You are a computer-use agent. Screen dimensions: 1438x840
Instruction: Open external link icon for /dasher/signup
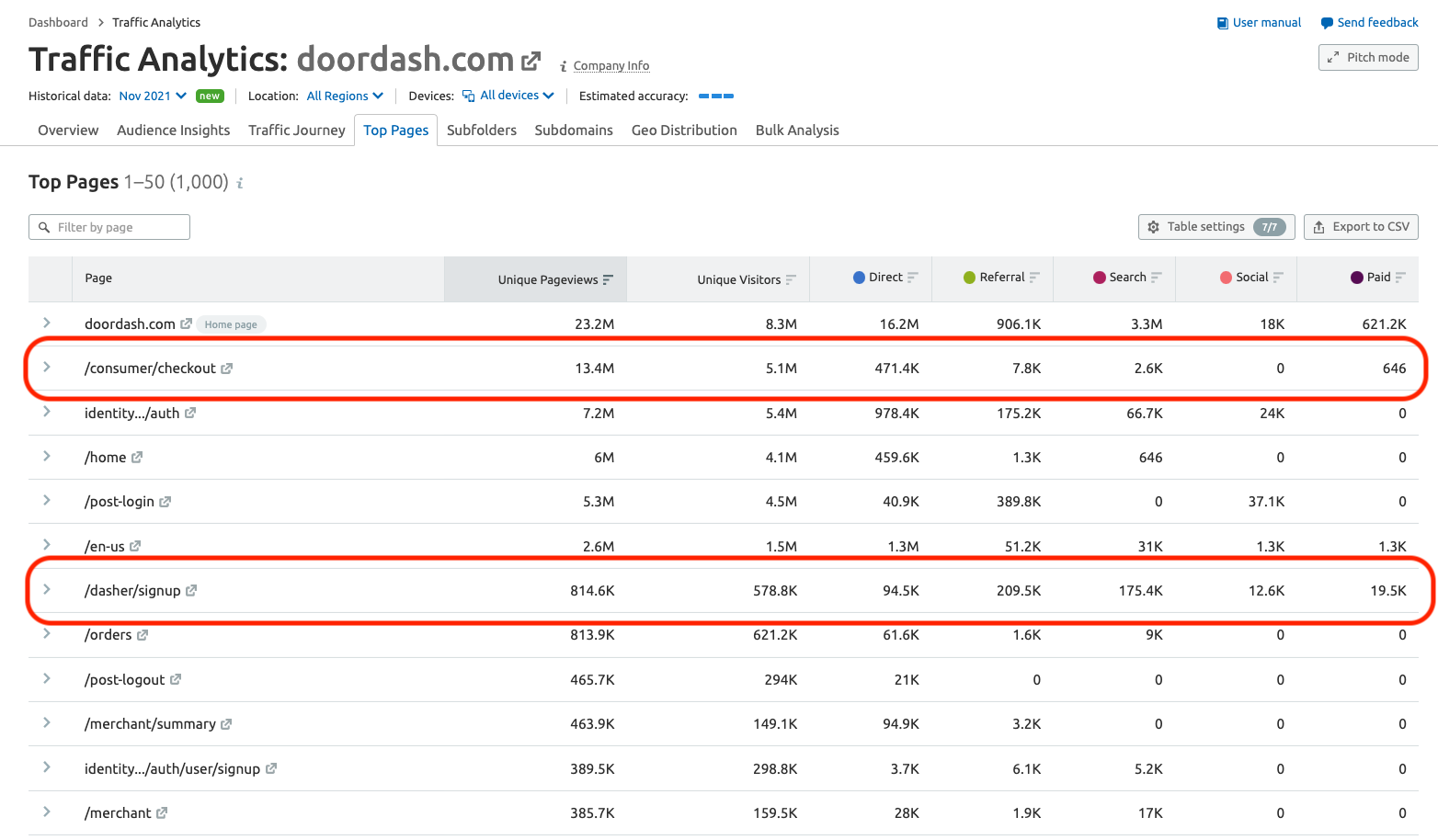pos(191,590)
